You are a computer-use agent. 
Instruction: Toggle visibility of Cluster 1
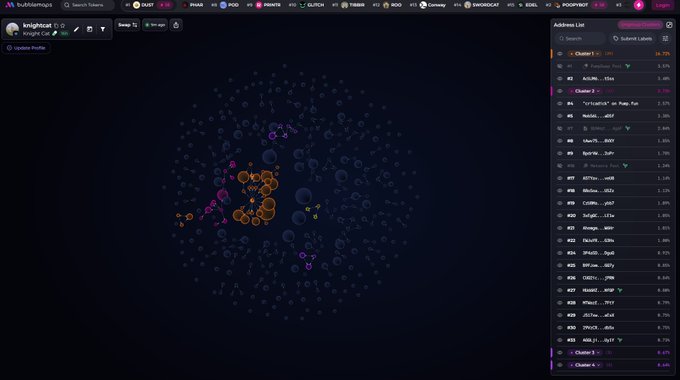click(560, 54)
